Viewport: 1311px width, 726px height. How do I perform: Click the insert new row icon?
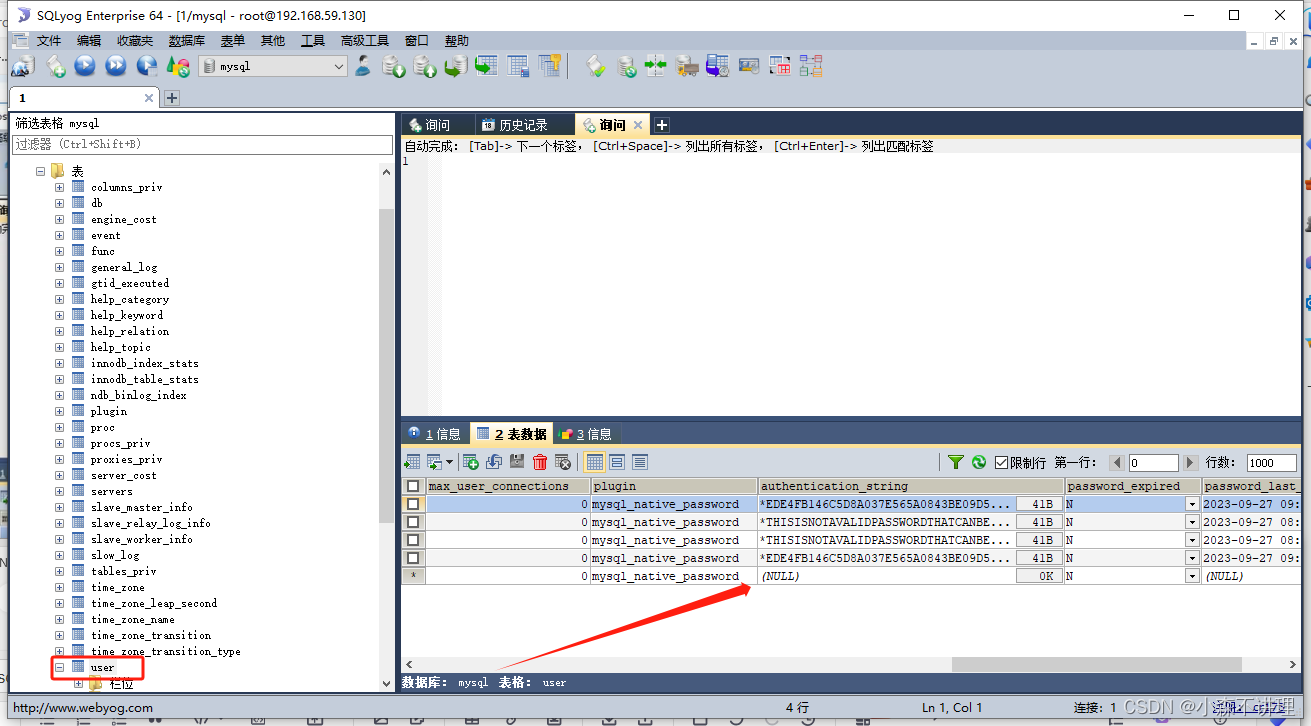tap(471, 462)
